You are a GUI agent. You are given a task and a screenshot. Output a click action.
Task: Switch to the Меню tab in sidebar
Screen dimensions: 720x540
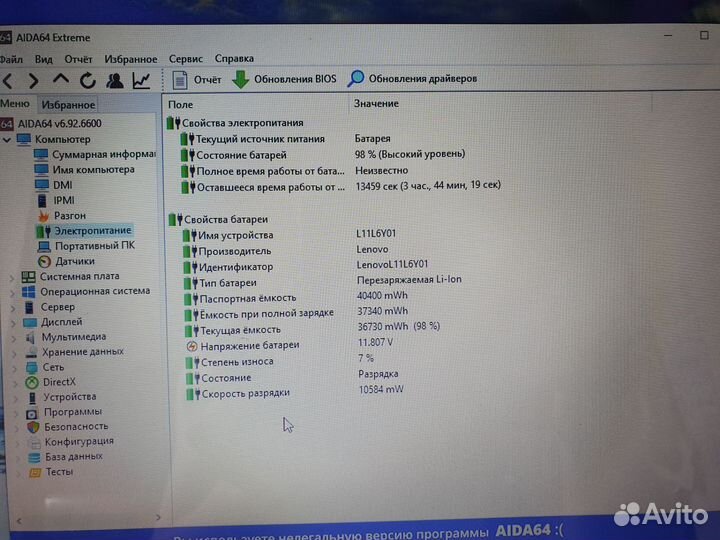(15, 104)
